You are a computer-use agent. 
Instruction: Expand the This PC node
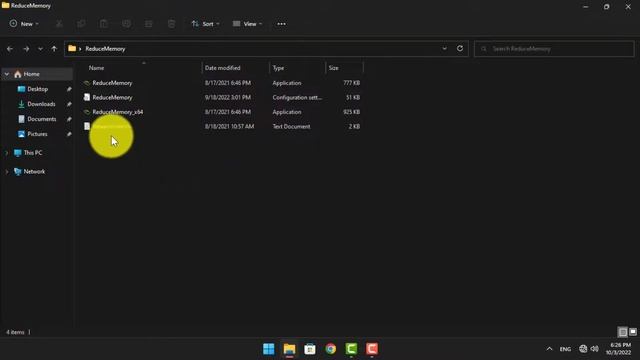point(7,153)
